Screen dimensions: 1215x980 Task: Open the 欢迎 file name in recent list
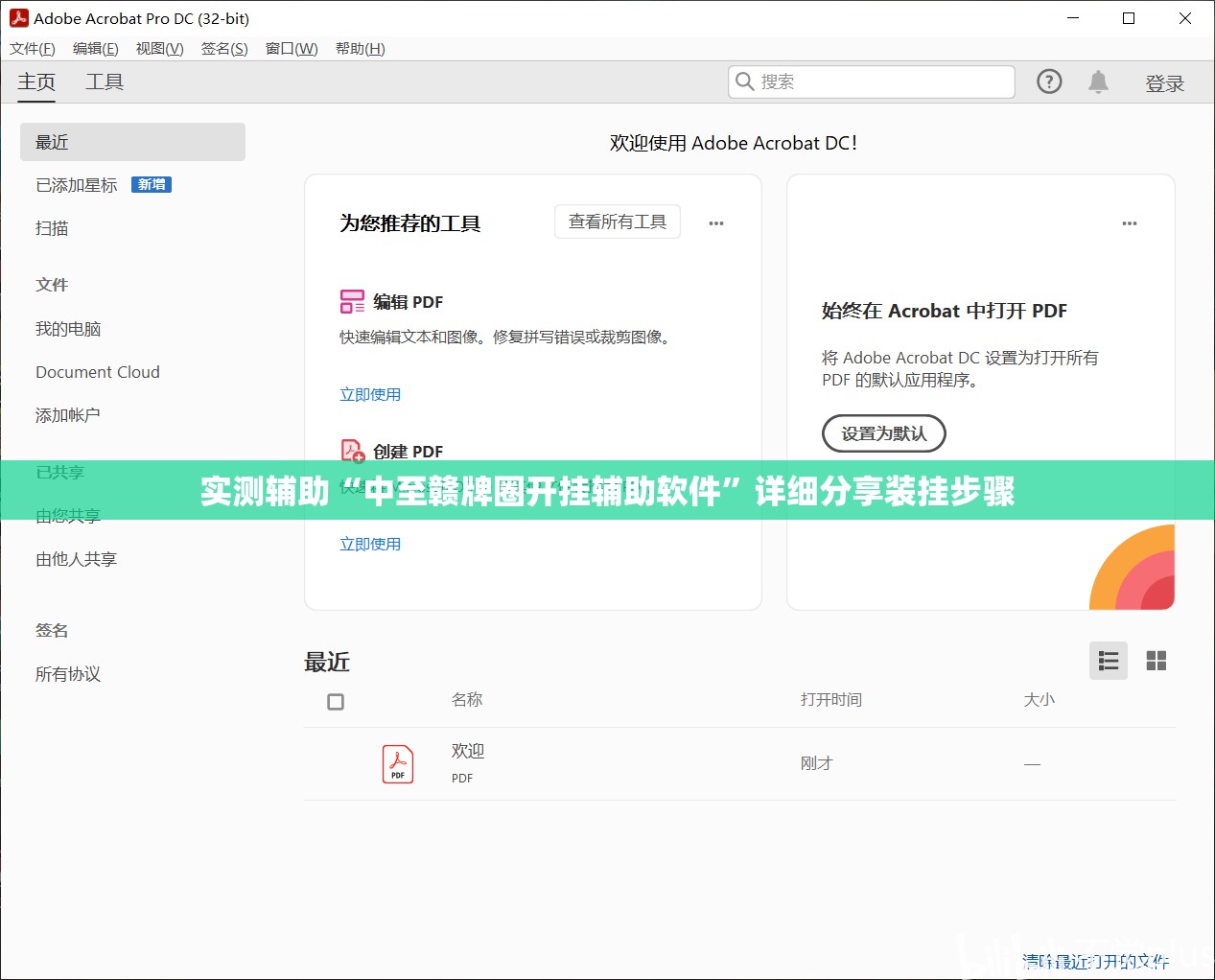coord(468,751)
